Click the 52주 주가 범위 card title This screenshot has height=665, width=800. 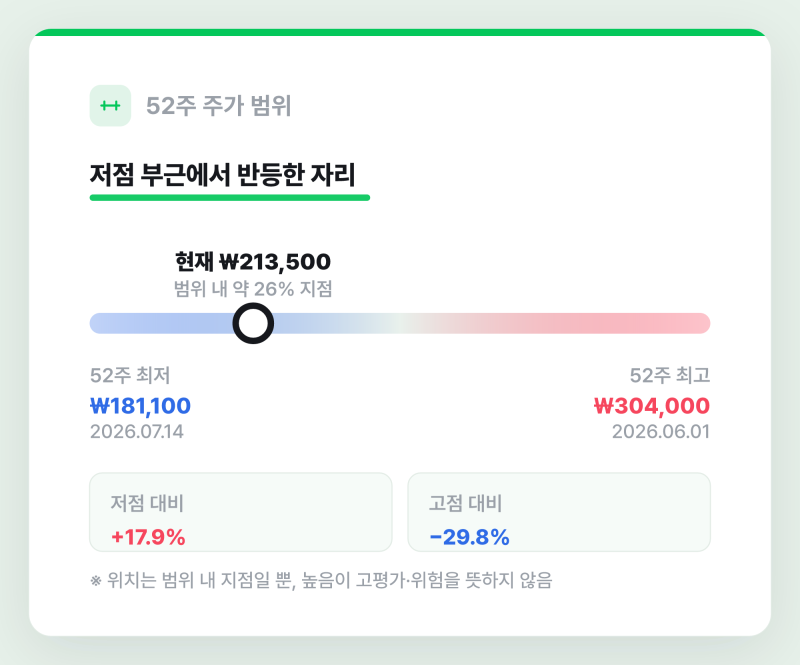coord(218,106)
